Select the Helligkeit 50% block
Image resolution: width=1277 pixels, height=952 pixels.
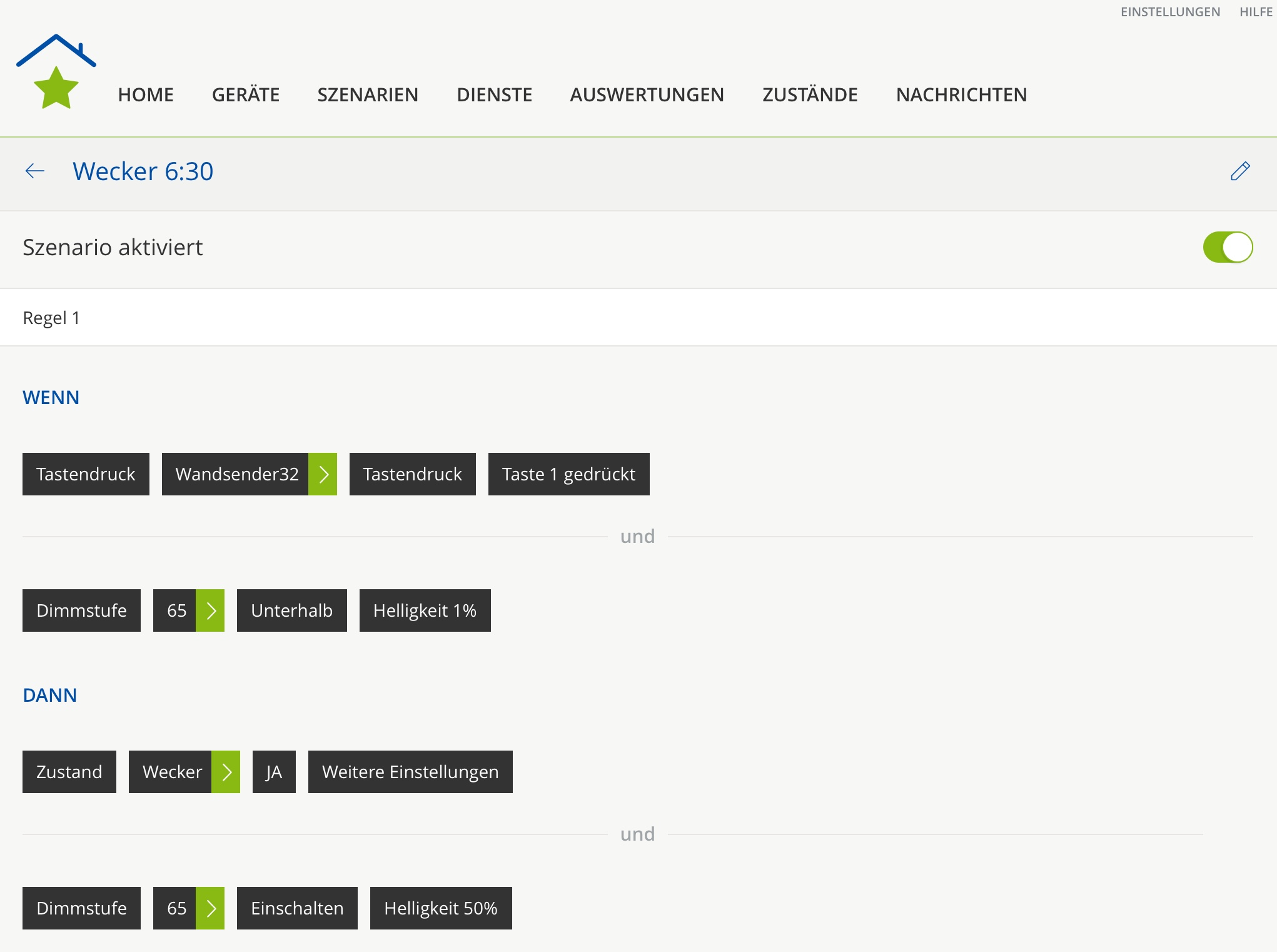(441, 908)
